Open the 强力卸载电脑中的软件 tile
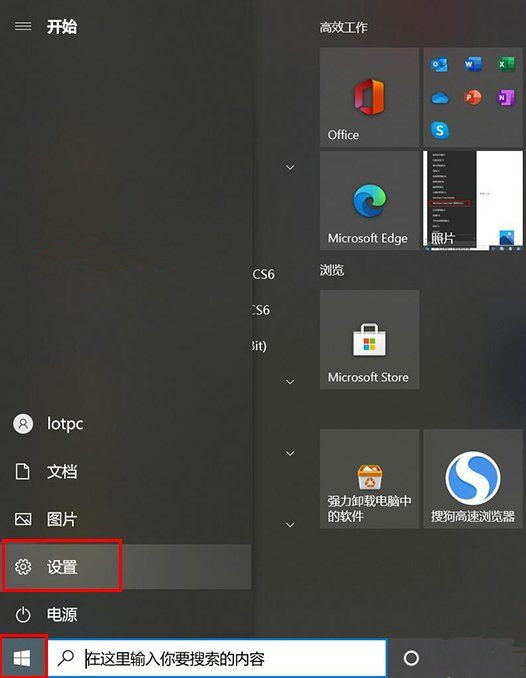This screenshot has width=526, height=678. point(369,479)
